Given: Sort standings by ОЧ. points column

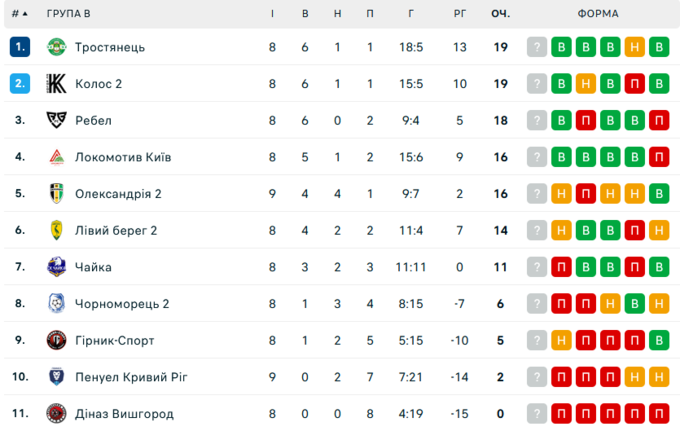Looking at the screenshot, I should click(500, 14).
